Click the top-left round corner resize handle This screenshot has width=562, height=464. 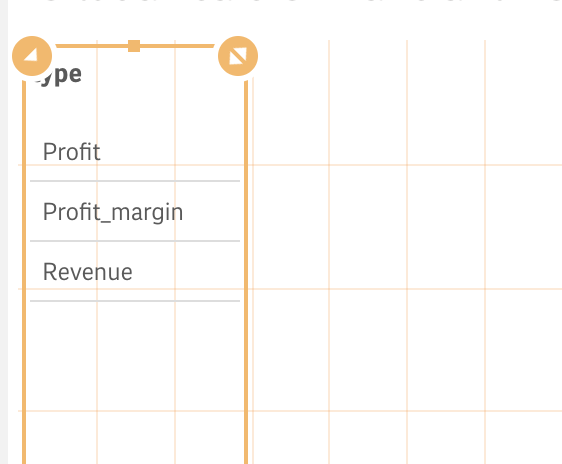click(x=32, y=56)
